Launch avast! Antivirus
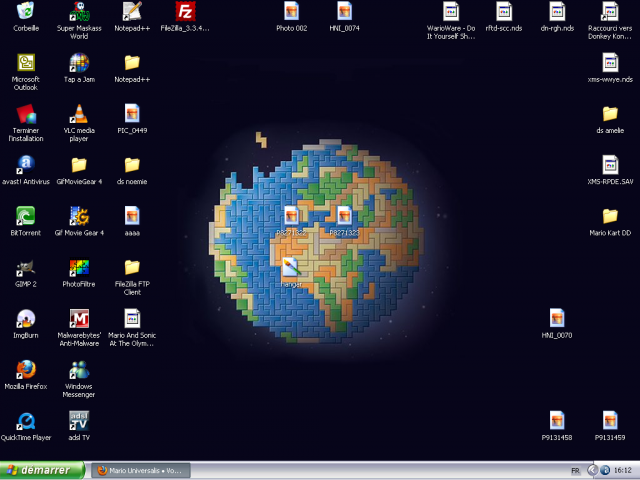 [26, 165]
